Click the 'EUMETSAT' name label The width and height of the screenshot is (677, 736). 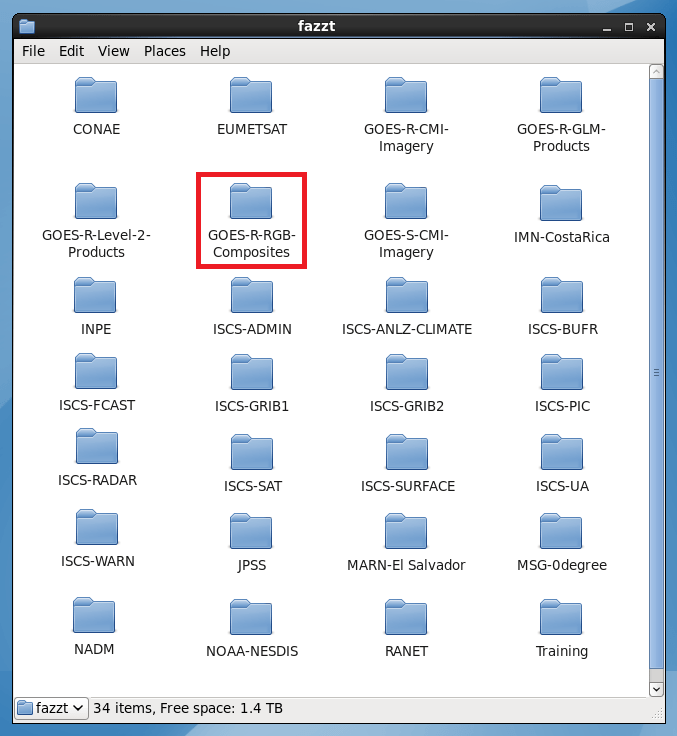pyautogui.click(x=252, y=129)
